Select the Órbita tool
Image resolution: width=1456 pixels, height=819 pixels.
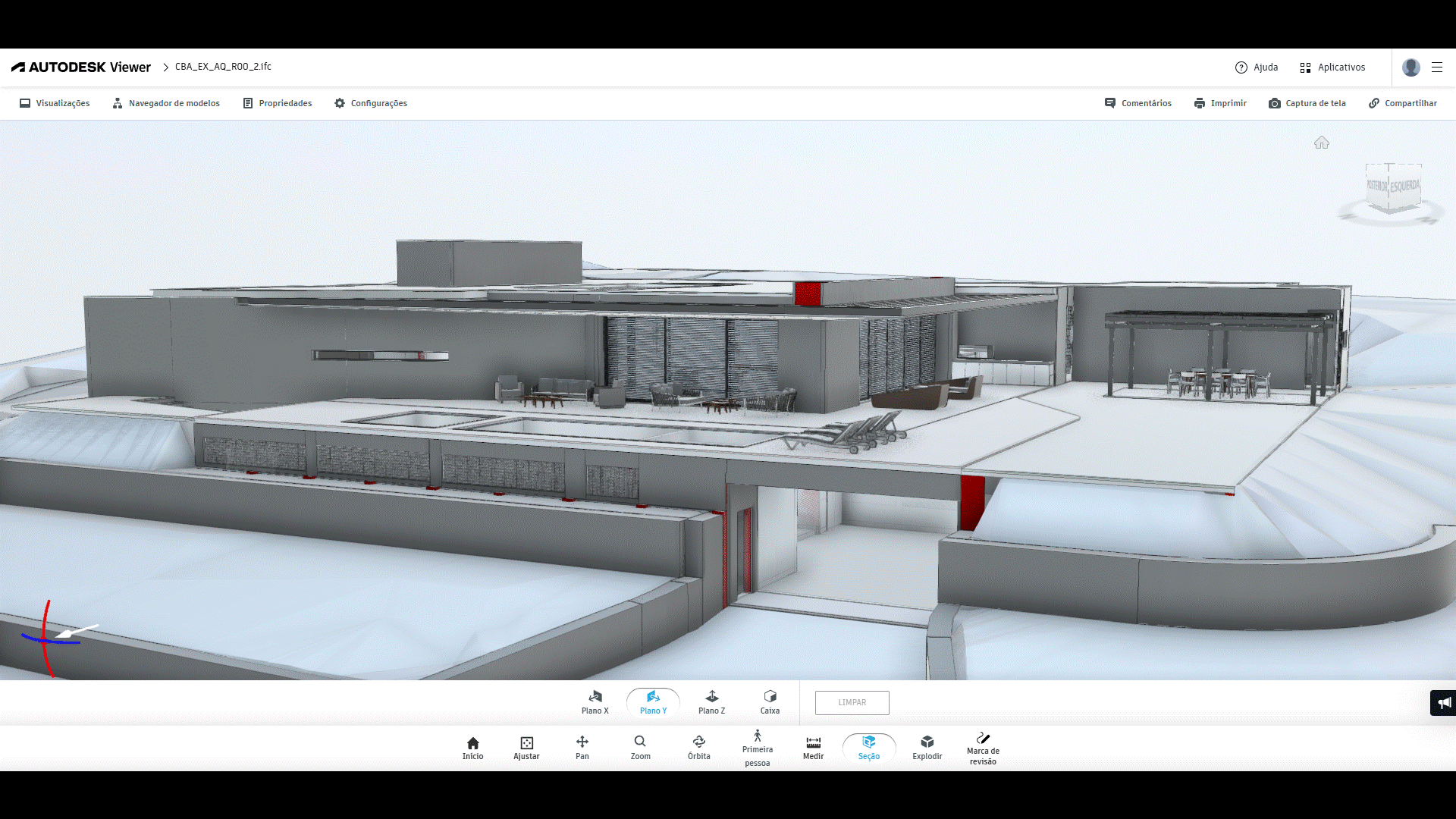698,746
